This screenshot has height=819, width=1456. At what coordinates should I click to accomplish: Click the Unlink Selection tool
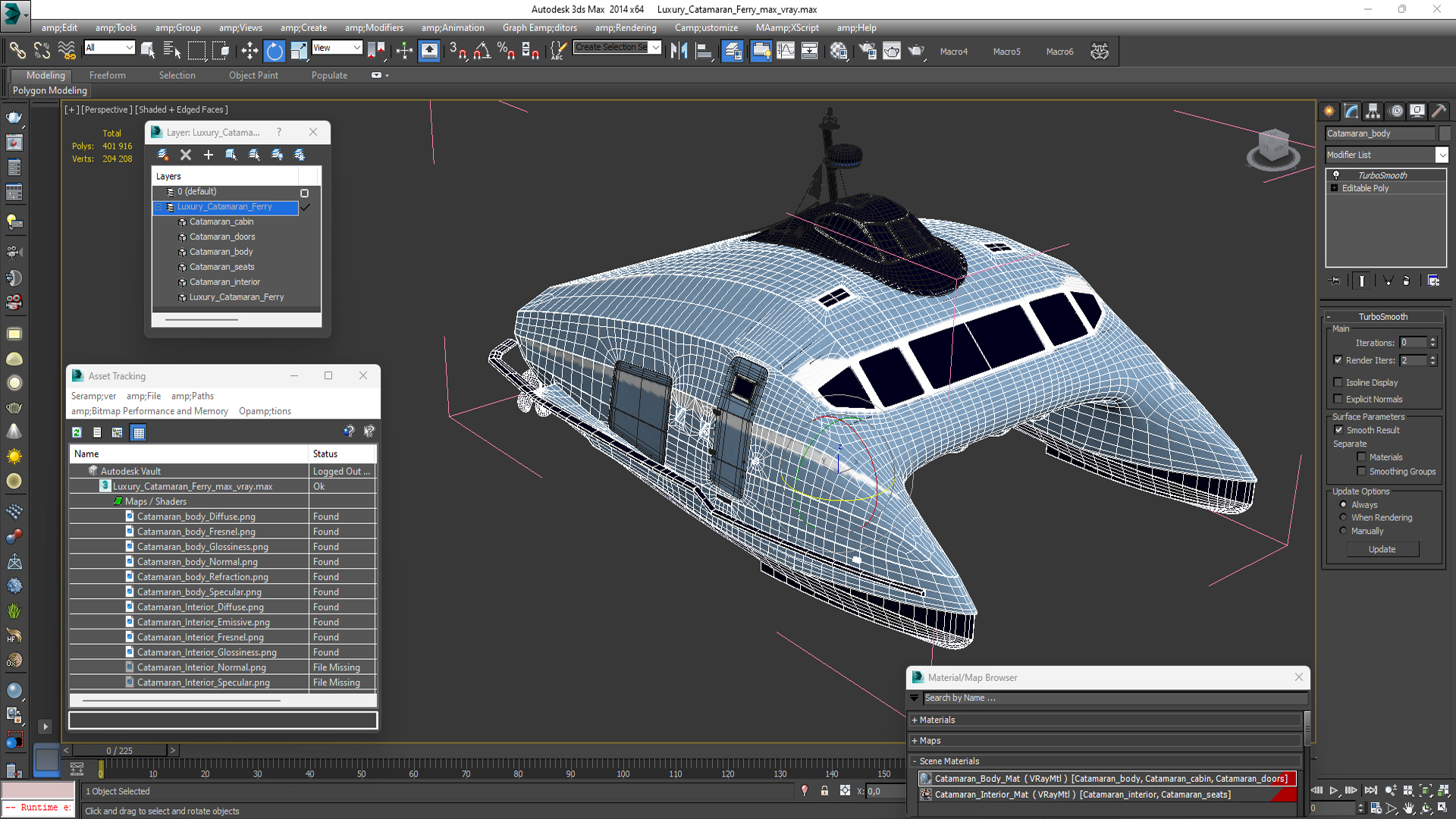pos(42,51)
